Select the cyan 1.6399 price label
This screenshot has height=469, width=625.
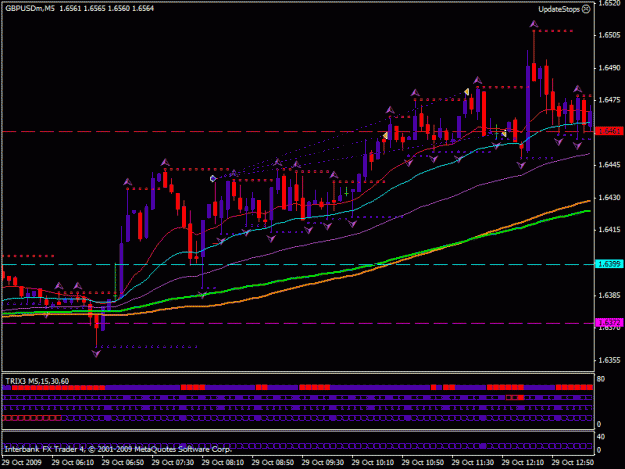point(609,264)
